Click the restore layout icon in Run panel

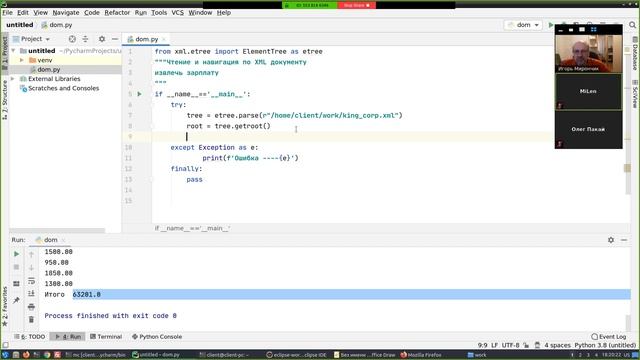click(16, 284)
